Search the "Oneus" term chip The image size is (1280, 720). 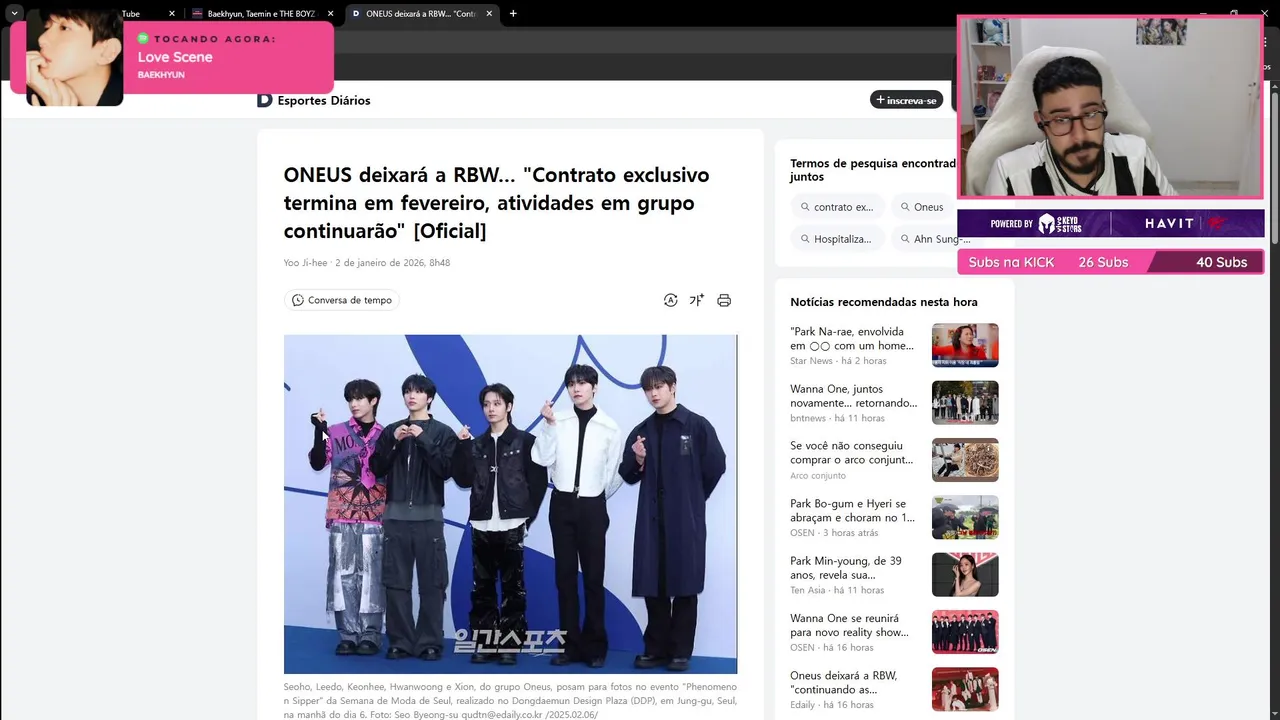click(922, 207)
